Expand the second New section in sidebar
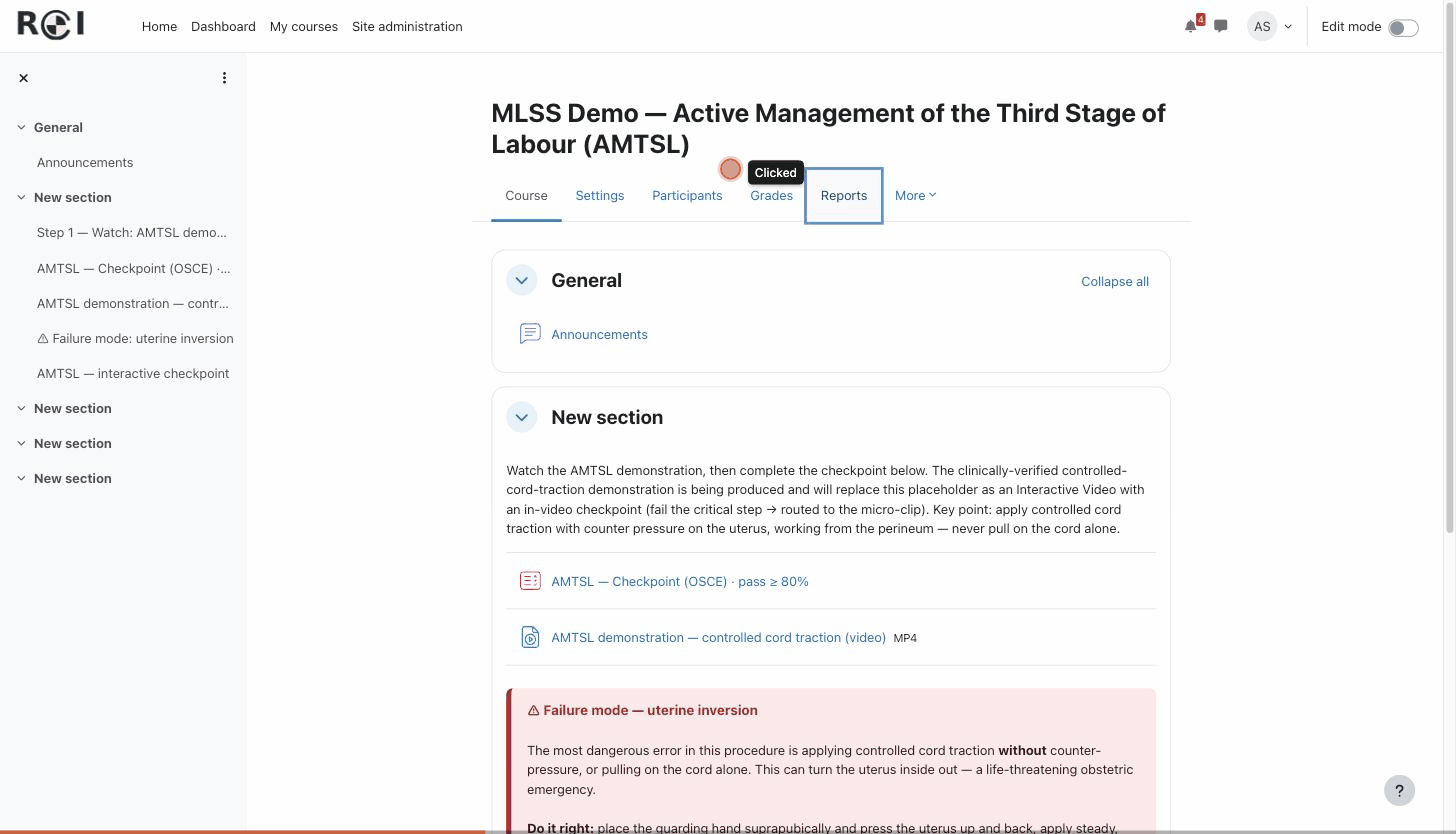The image size is (1456, 834). 21,408
